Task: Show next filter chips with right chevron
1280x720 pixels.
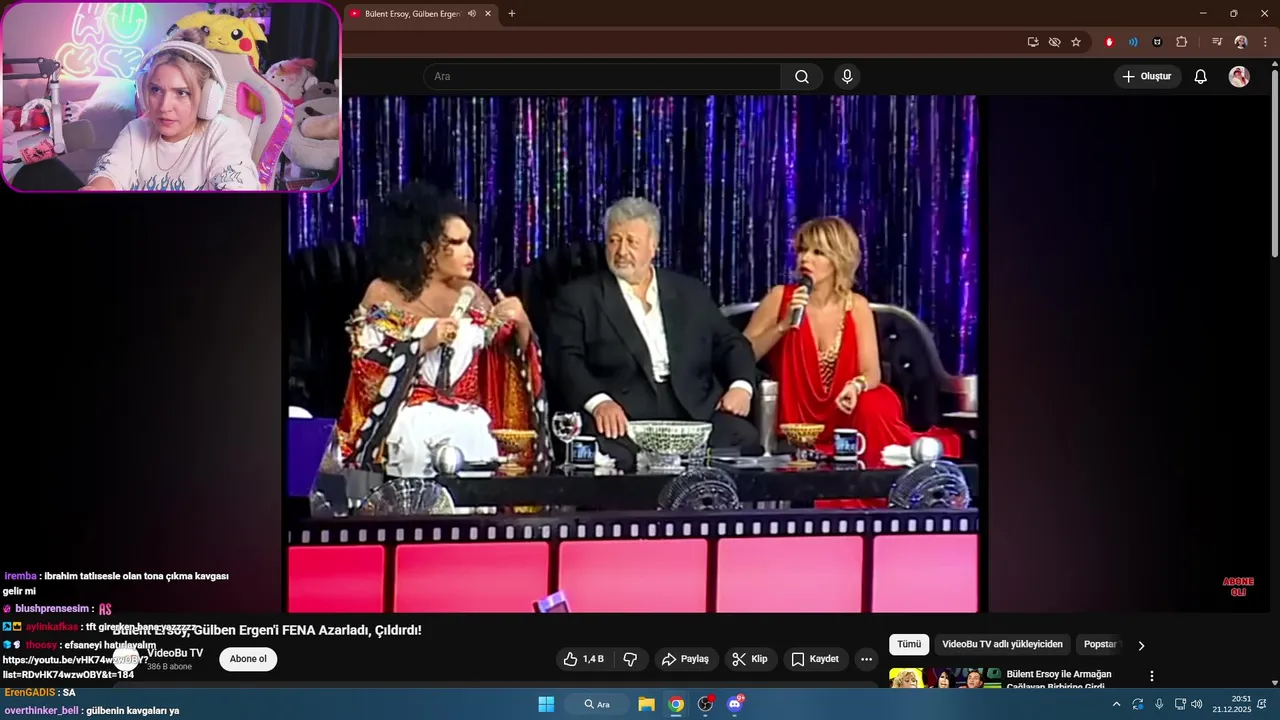Action: coord(1141,646)
